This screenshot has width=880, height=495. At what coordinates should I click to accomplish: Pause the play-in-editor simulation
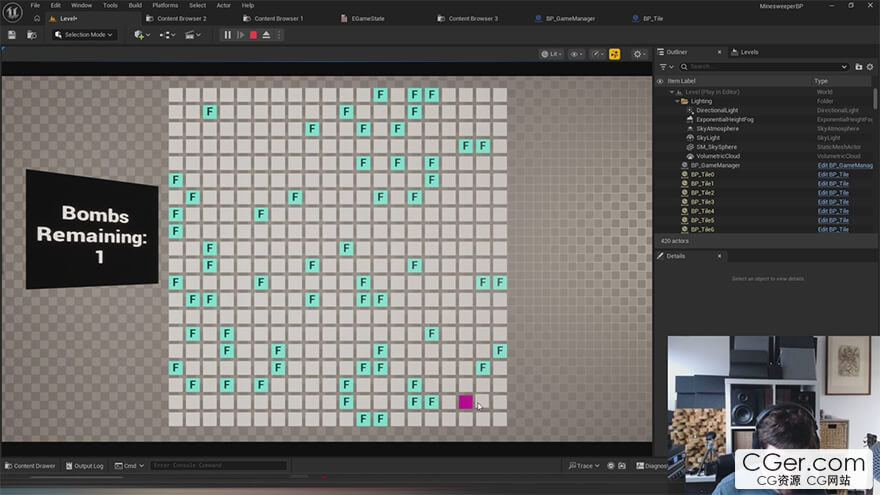coord(227,35)
